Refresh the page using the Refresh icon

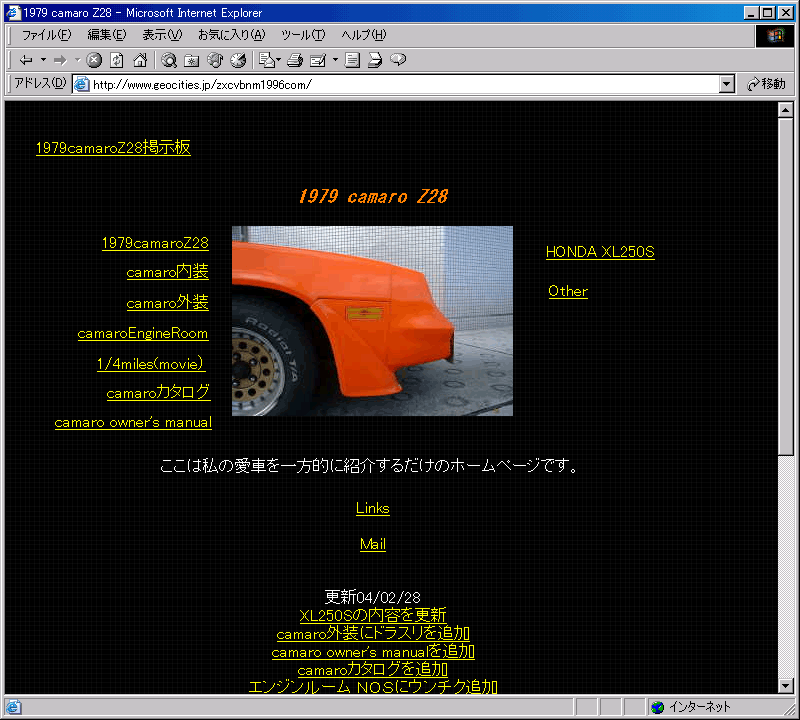tap(117, 60)
